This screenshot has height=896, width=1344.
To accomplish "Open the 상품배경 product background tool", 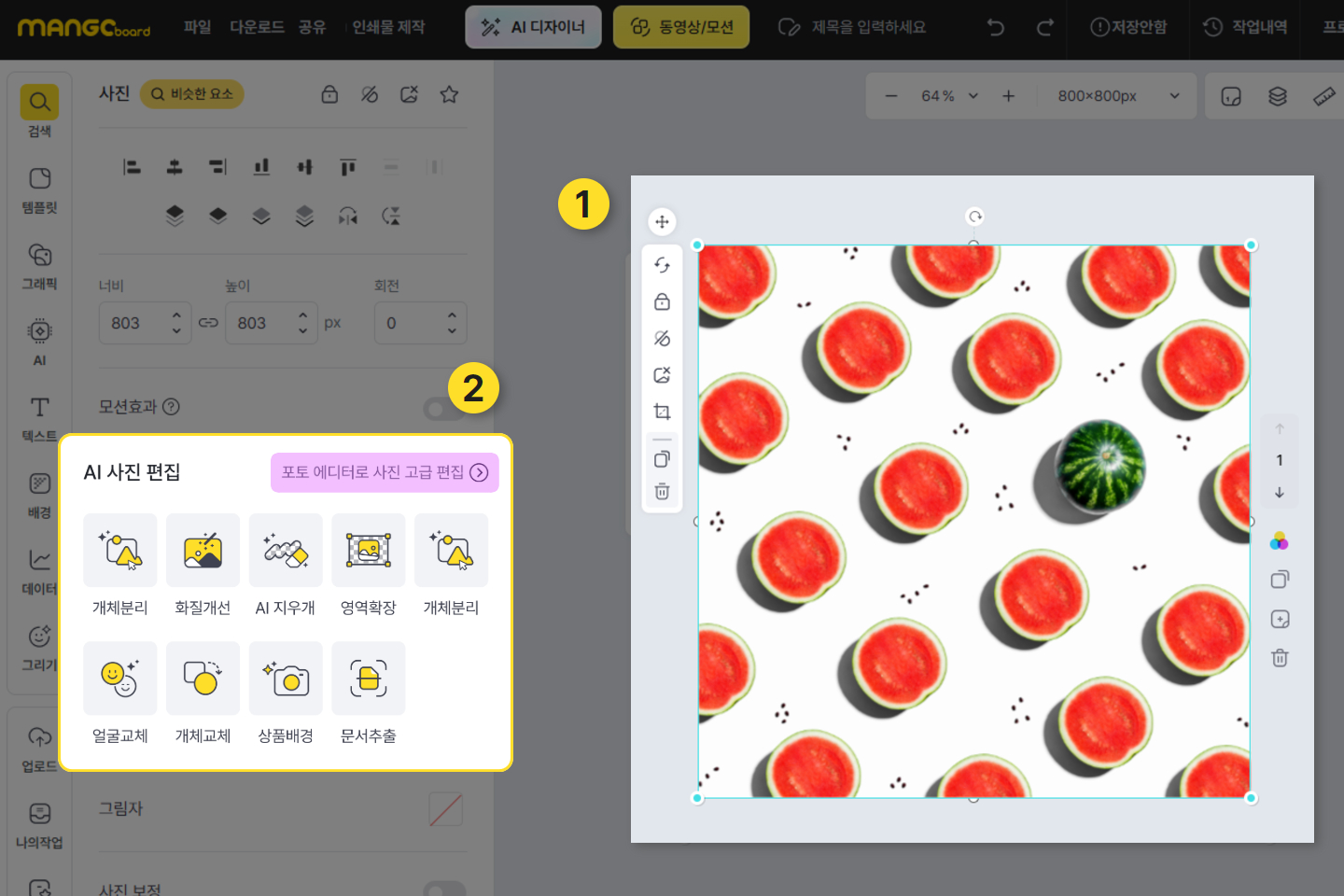I will [286, 679].
